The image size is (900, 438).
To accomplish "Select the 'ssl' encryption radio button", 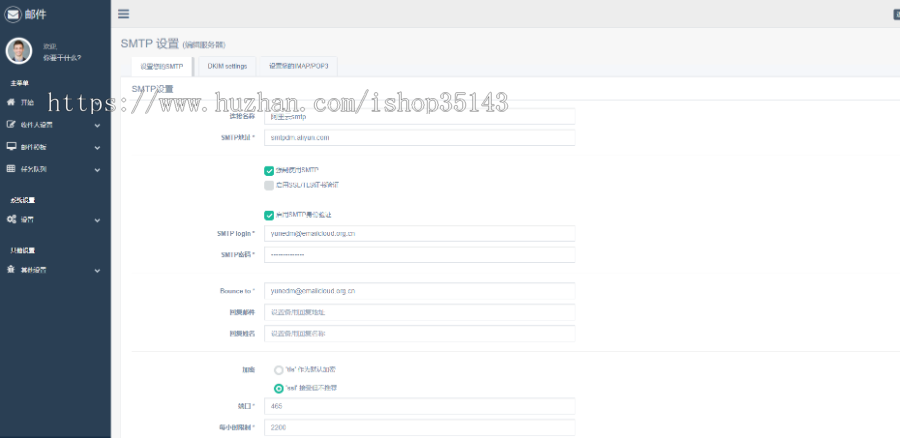I will (279, 387).
